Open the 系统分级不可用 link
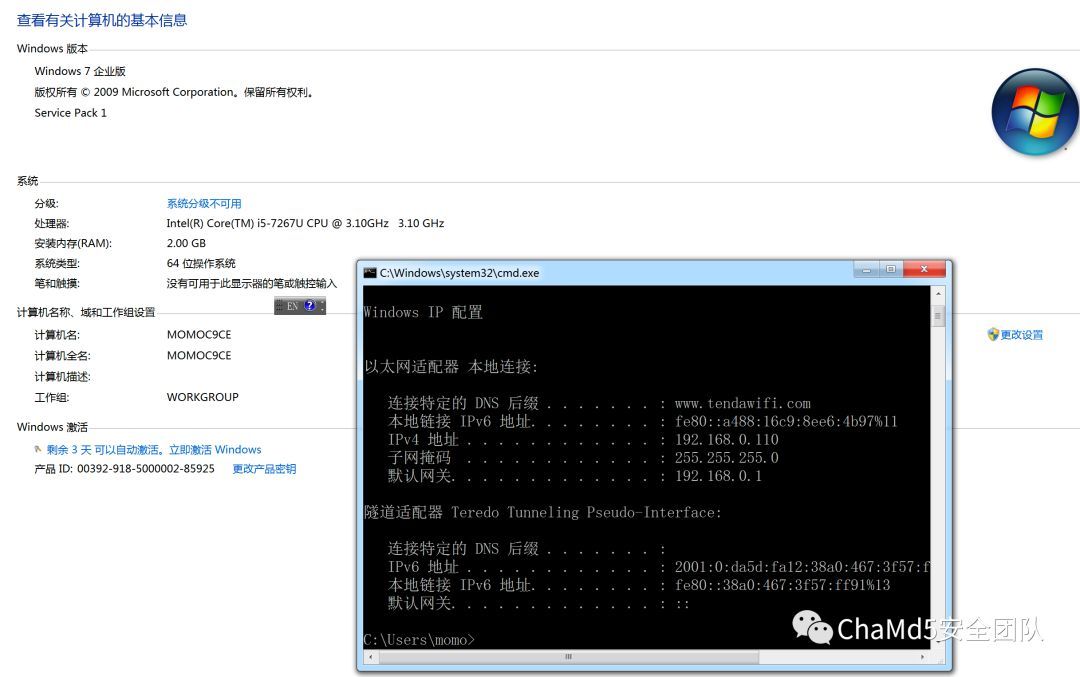1080x677 pixels. pos(204,203)
